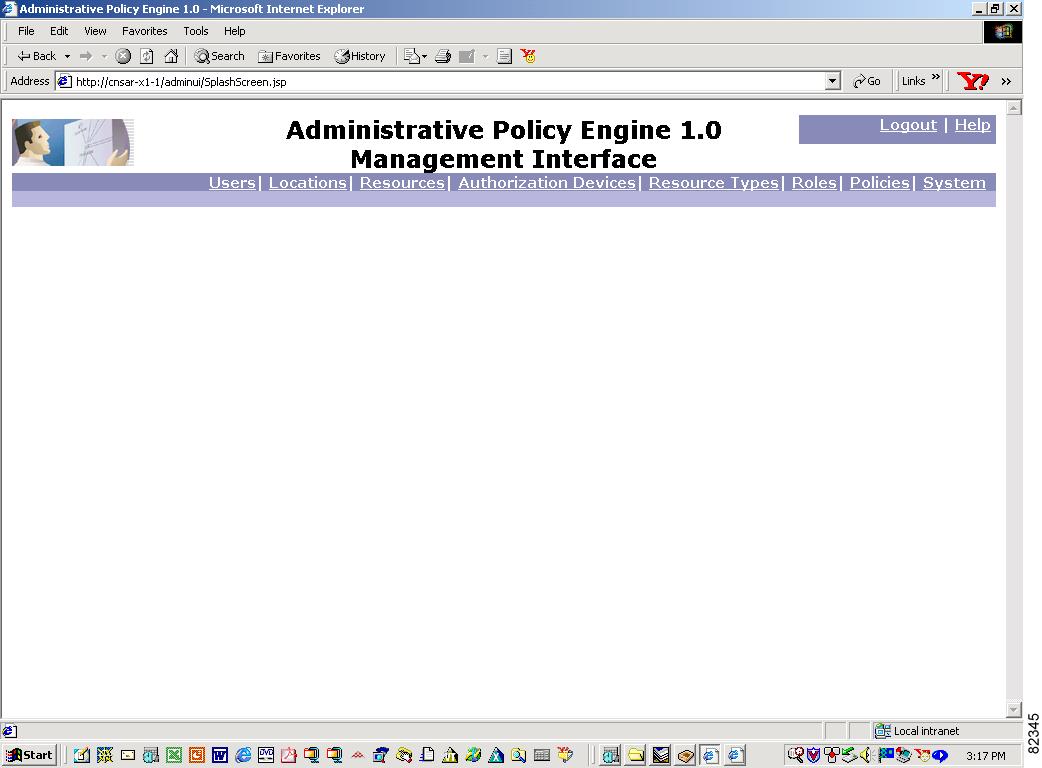This screenshot has width=1042, height=768.
Task: Launch PowerPoint from quick launch
Action: [x=197, y=755]
